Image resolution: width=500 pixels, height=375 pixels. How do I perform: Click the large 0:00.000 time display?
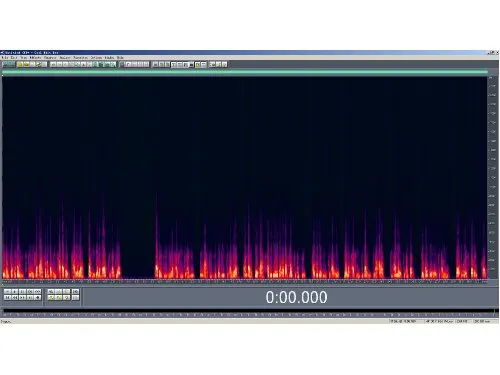coord(296,297)
